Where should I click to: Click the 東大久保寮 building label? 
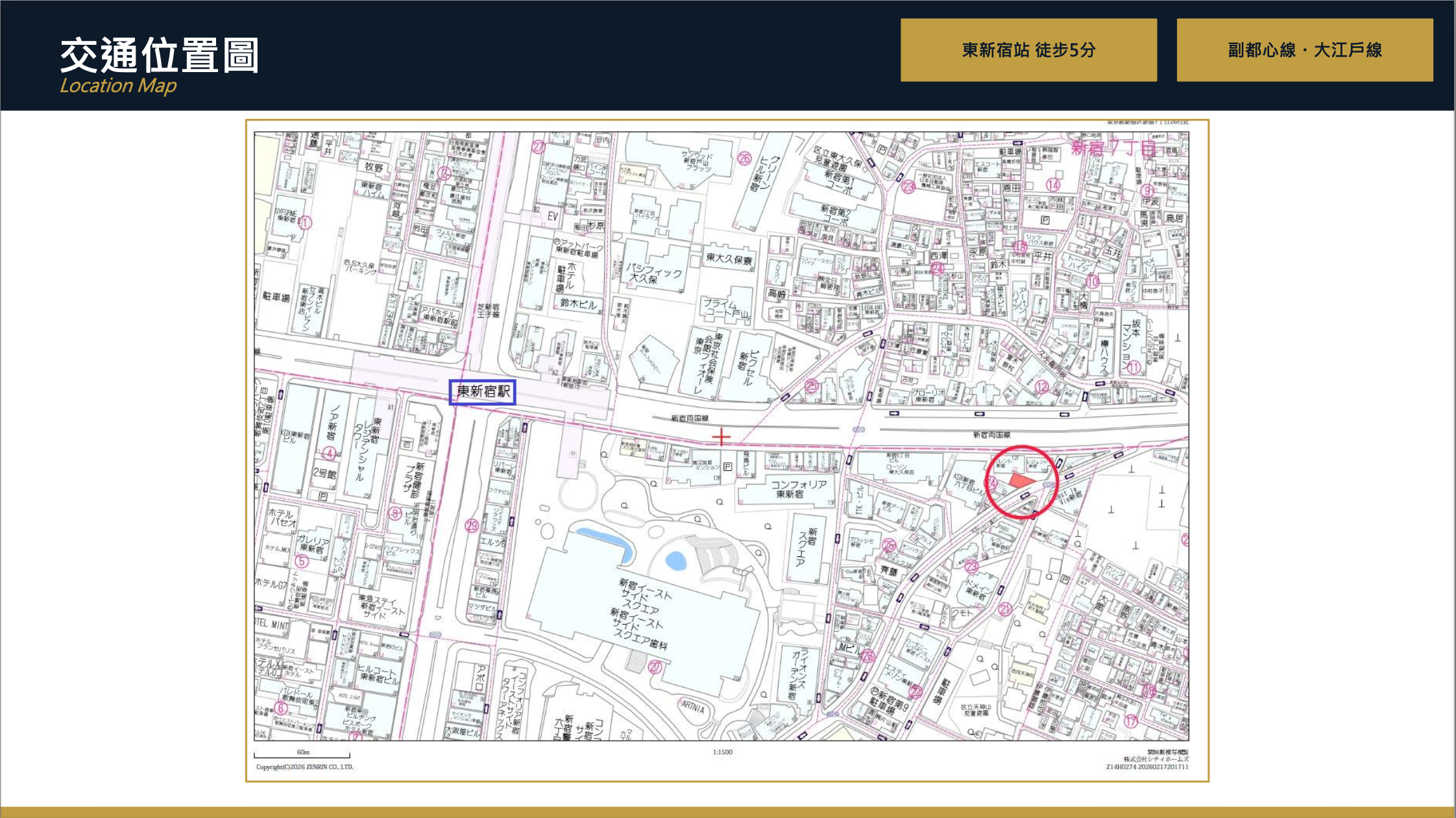pos(729,258)
